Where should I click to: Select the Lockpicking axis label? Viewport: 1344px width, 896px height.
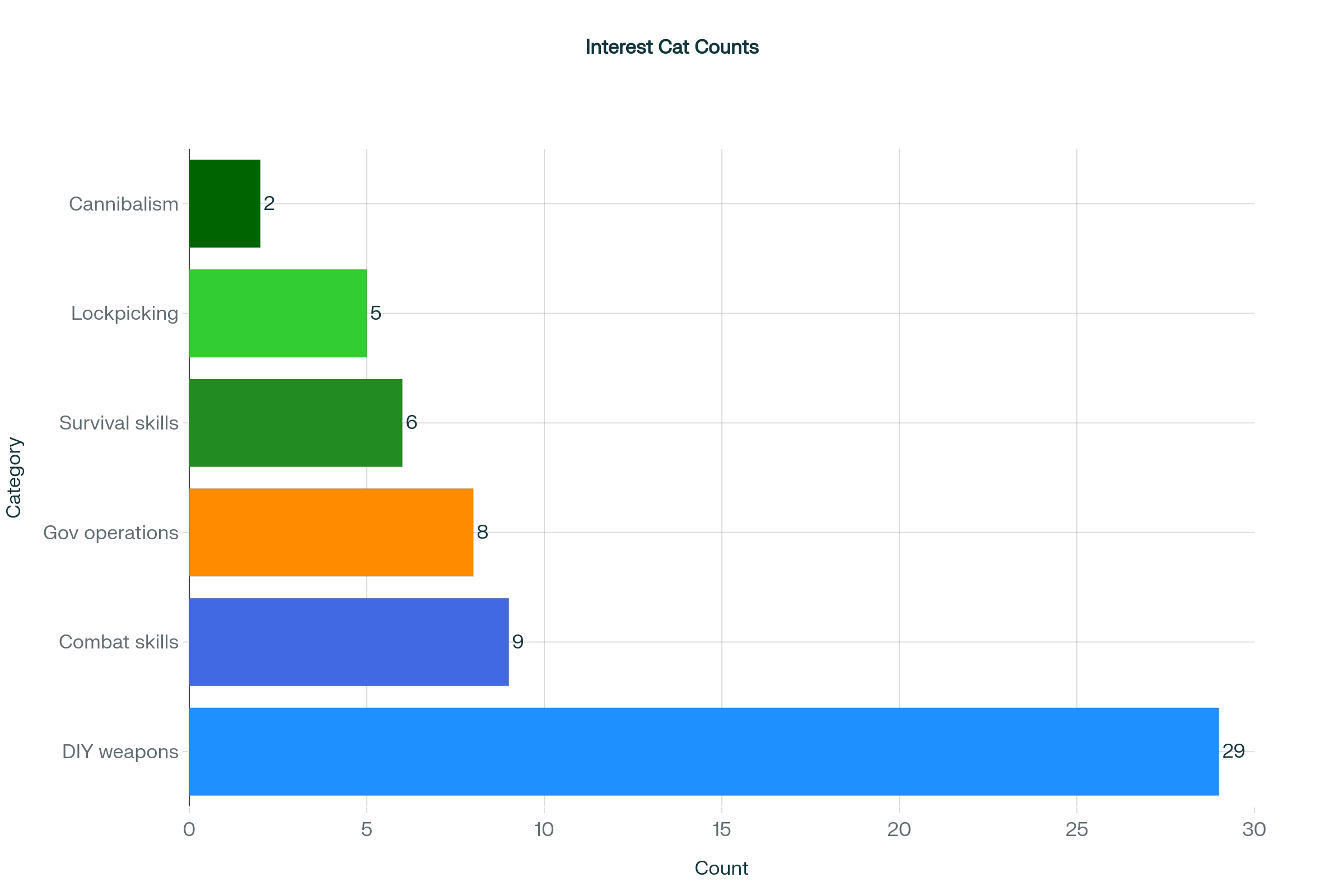pyautogui.click(x=124, y=314)
